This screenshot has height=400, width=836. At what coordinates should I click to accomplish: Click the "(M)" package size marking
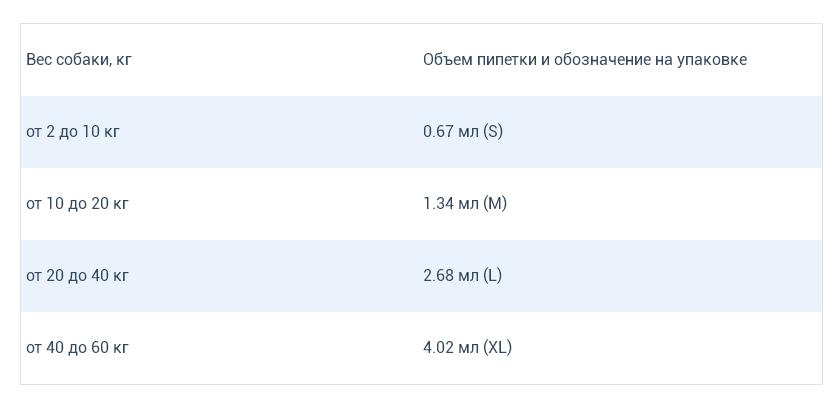pyautogui.click(x=495, y=204)
